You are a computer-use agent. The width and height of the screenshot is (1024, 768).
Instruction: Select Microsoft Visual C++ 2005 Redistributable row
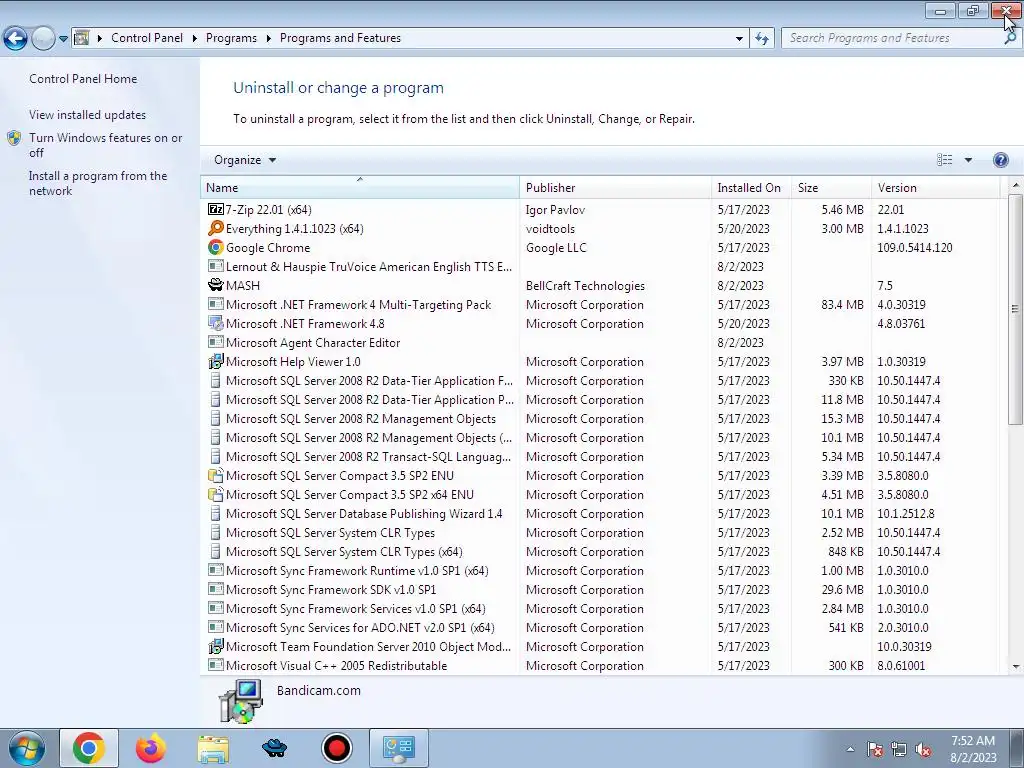[x=600, y=665]
